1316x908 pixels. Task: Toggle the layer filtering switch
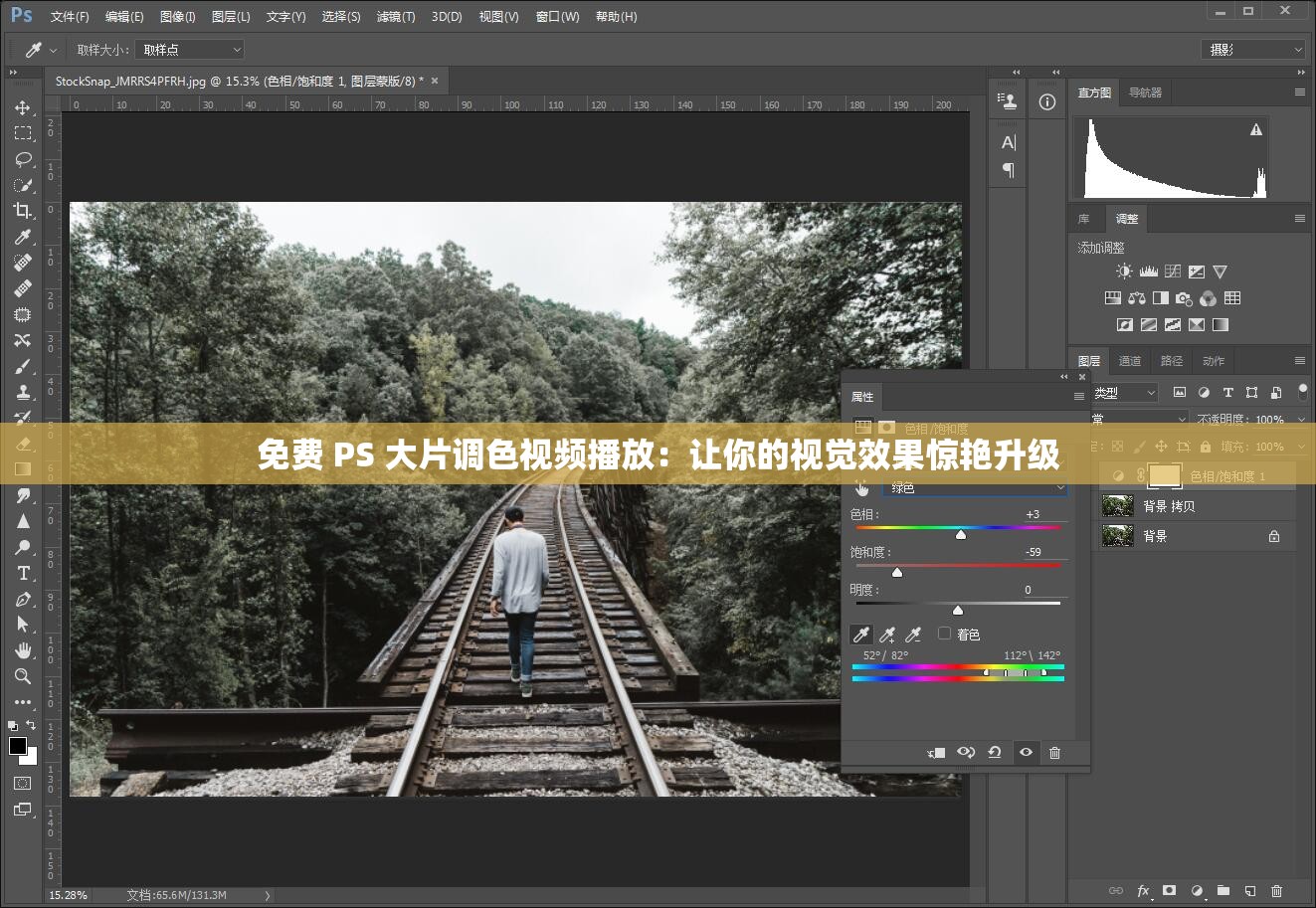point(1303,392)
